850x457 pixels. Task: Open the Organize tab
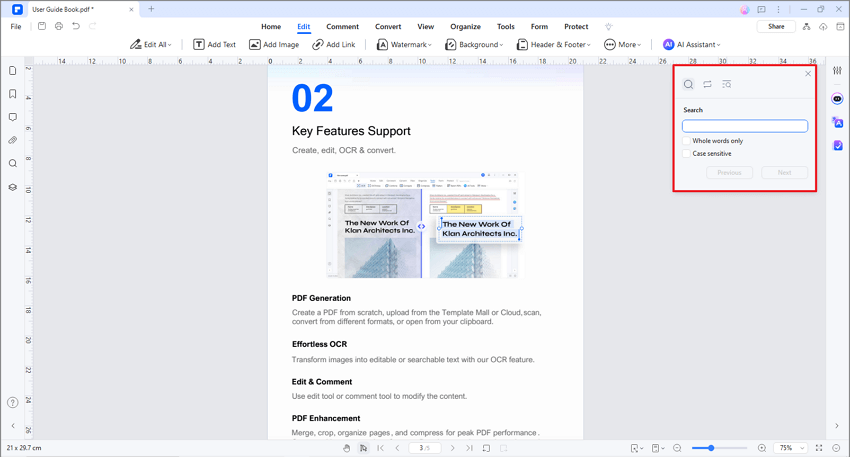465,27
